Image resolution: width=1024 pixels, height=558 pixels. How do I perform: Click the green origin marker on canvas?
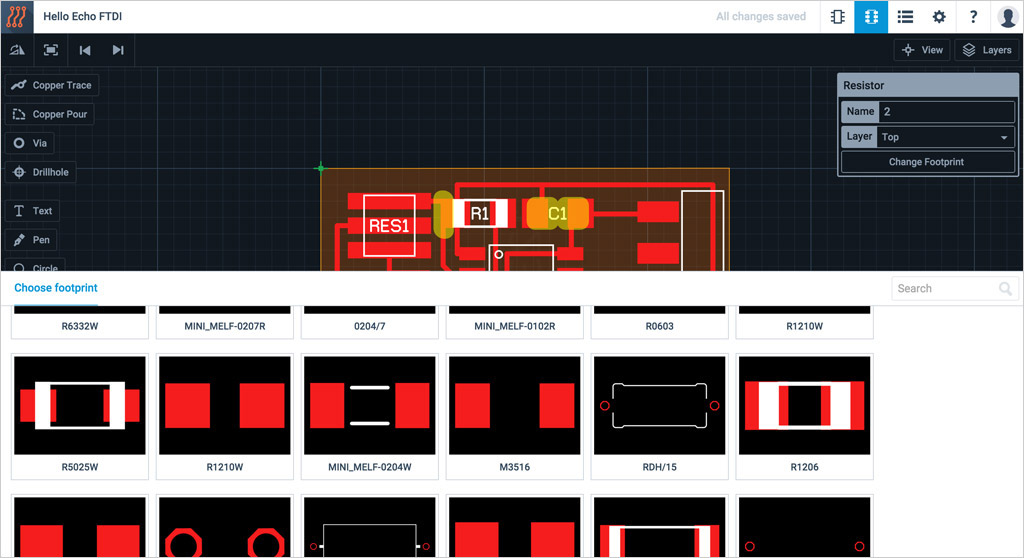tap(320, 168)
